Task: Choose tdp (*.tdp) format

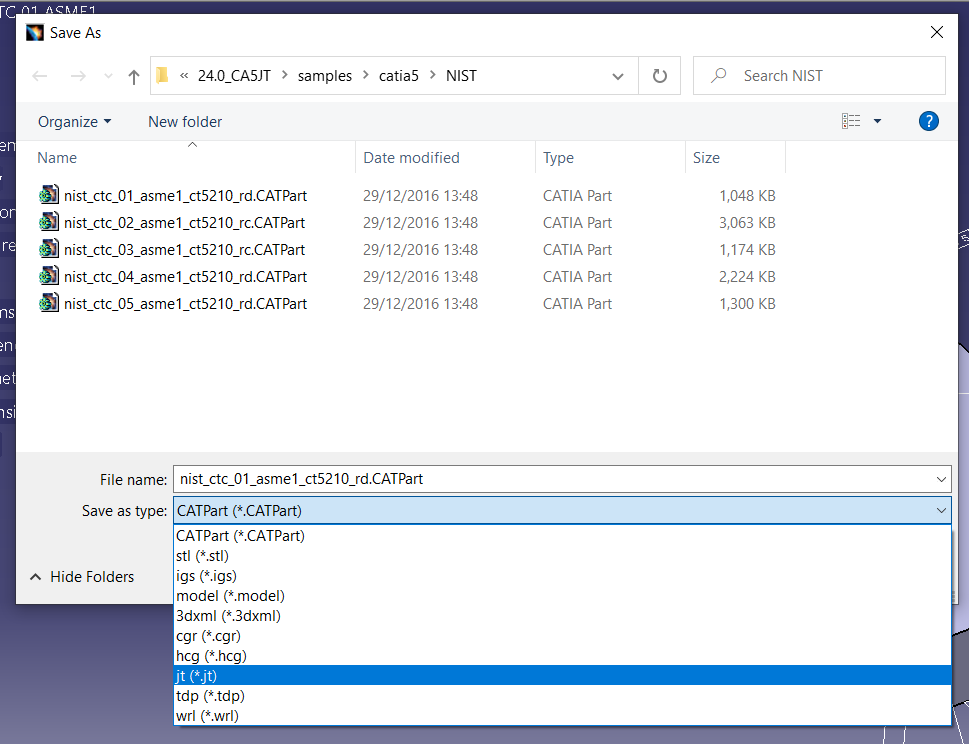Action: (x=562, y=696)
